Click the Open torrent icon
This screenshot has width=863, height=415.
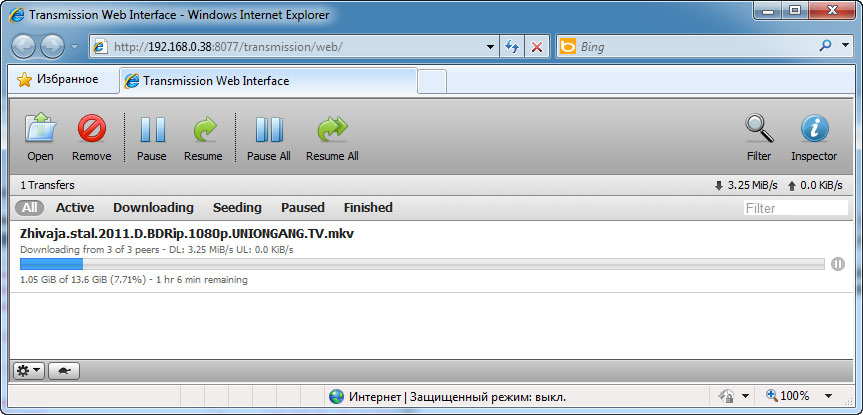tap(40, 128)
